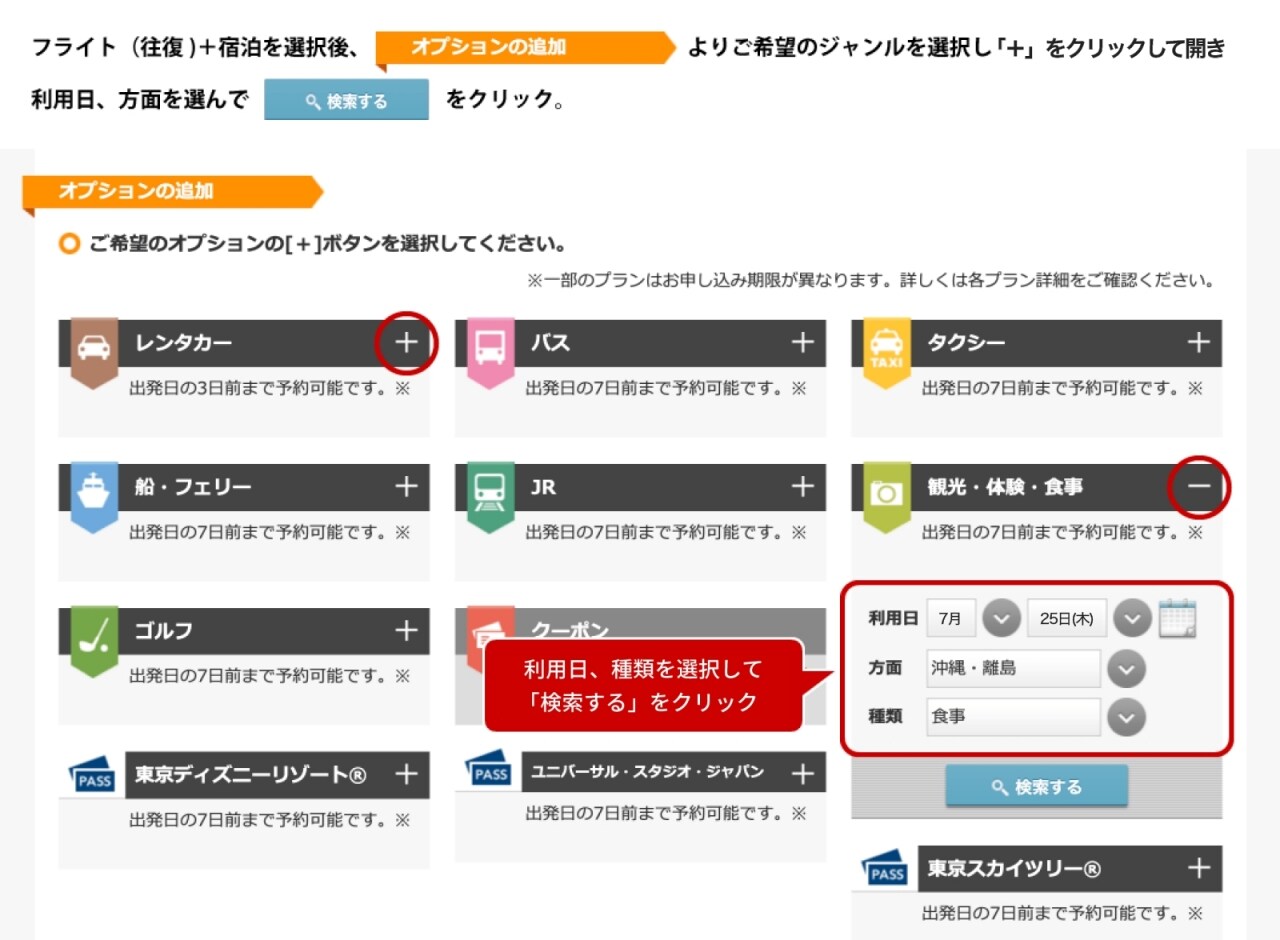Expand the 東京ディズニーリゾート option
Viewport: 1280px width, 940px height.
tap(406, 774)
